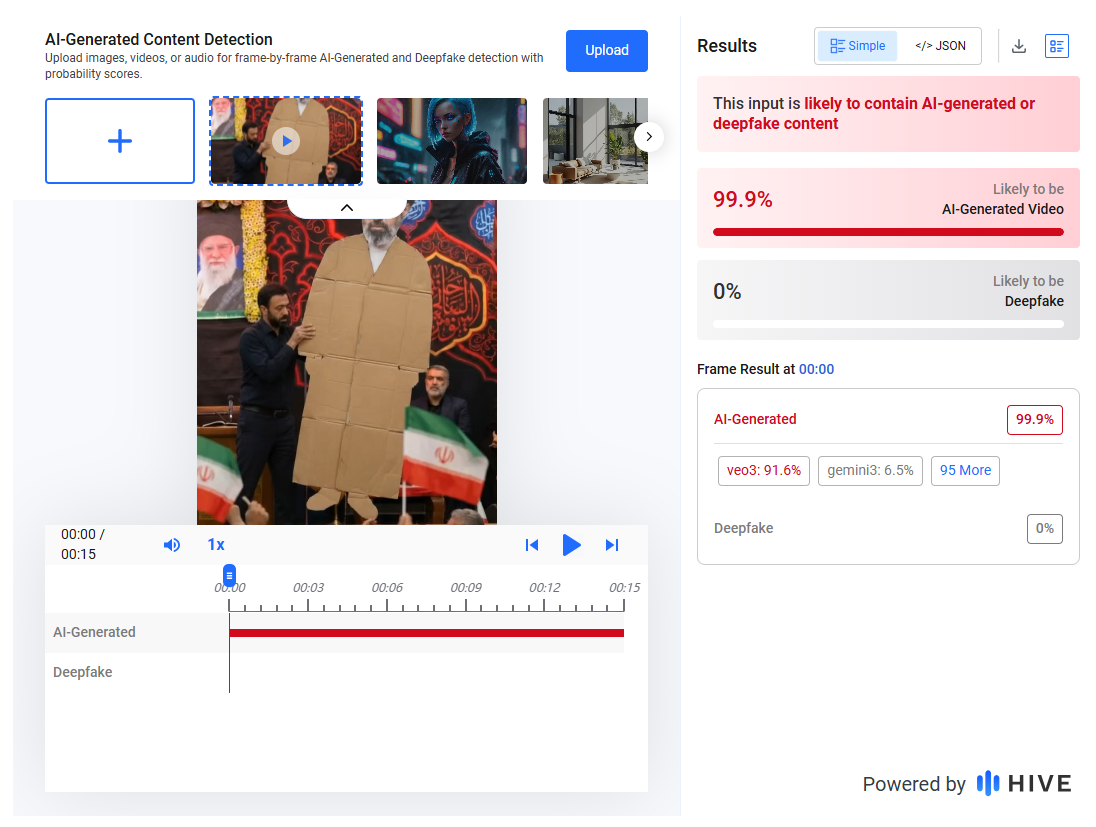
Task: Expand the 95 More model results
Action: [965, 470]
